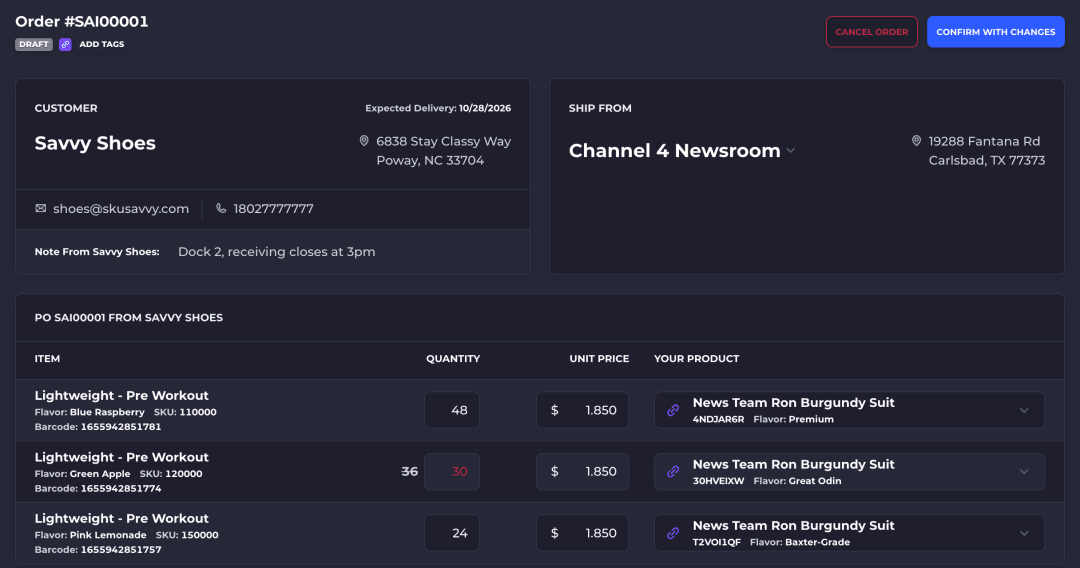
Task: Click Confirm With Changes button
Action: 995,32
